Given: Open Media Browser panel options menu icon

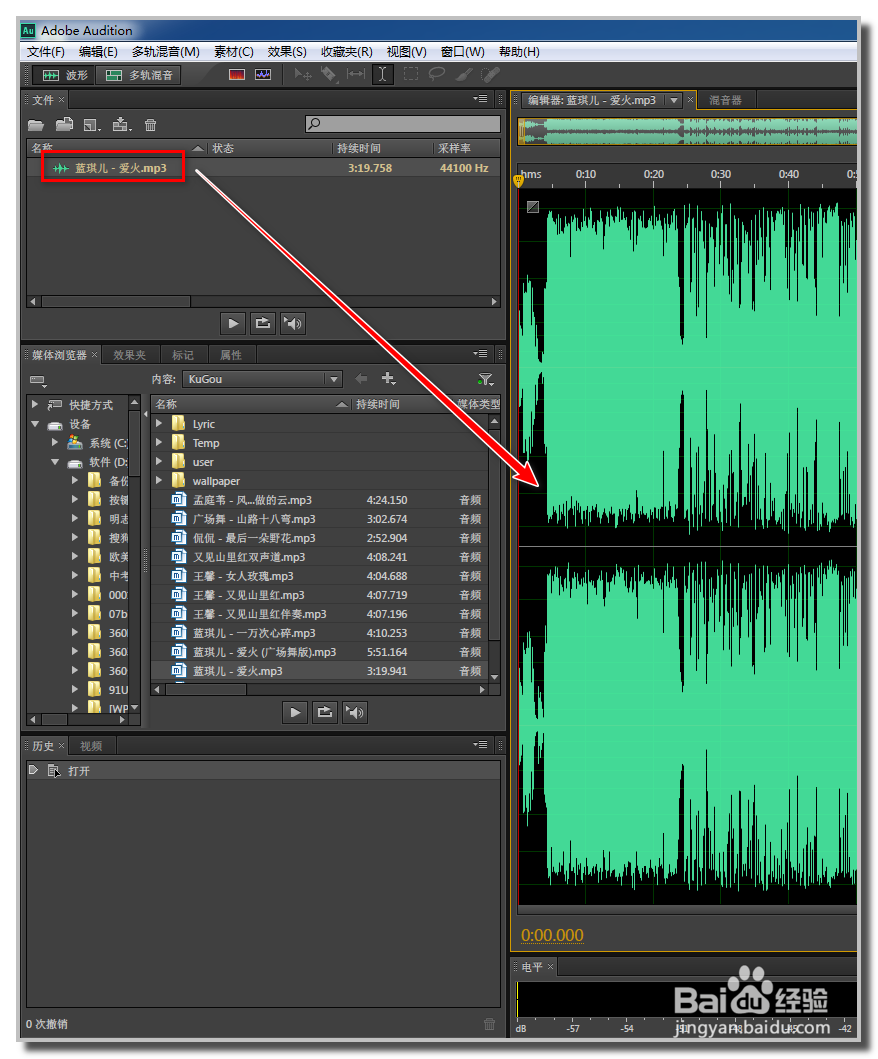Looking at the screenshot, I should tap(480, 354).
